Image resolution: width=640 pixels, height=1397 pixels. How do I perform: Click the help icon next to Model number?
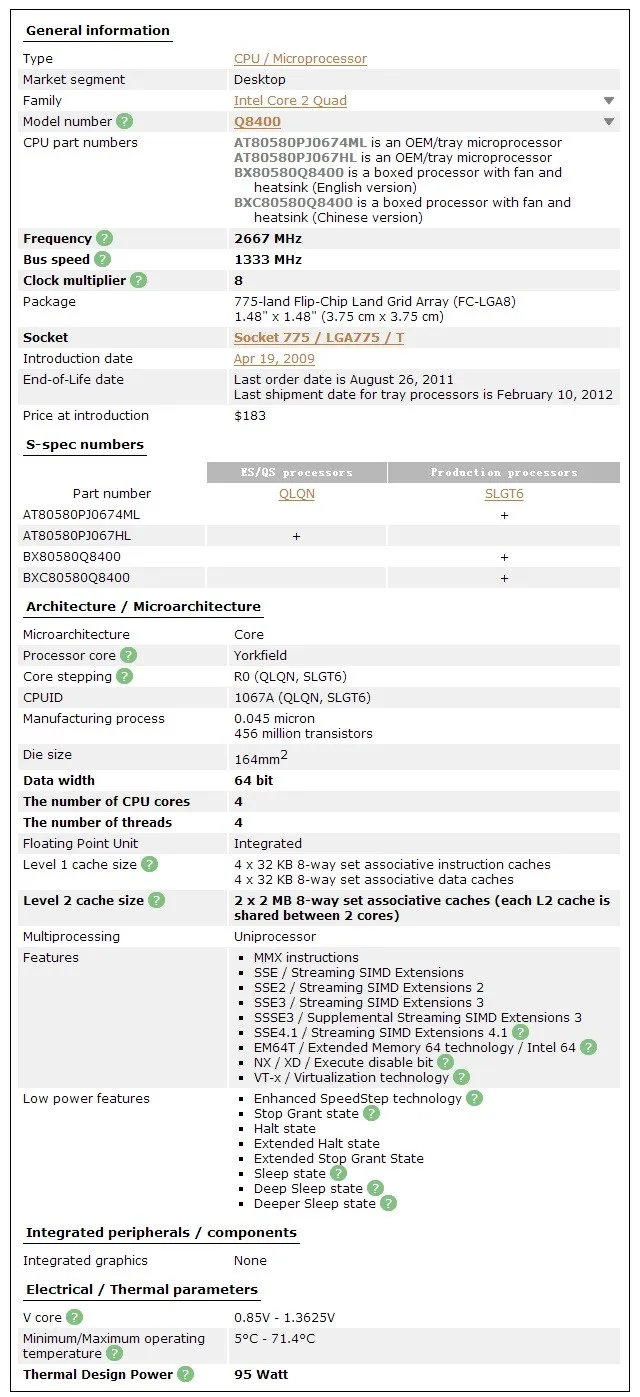(x=124, y=121)
